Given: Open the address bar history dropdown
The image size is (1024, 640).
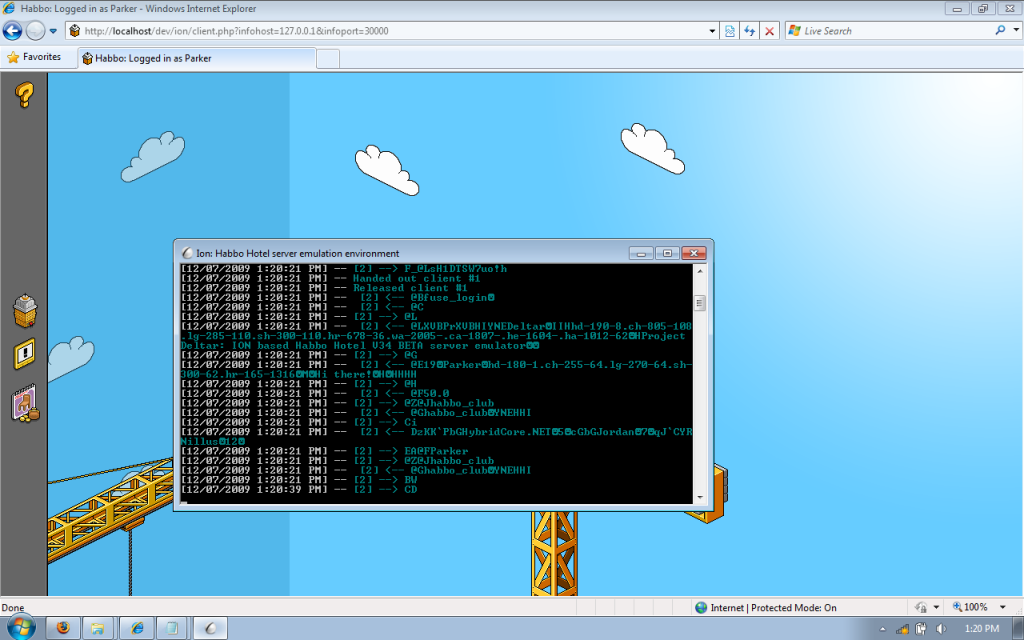Looking at the screenshot, I should 712,31.
